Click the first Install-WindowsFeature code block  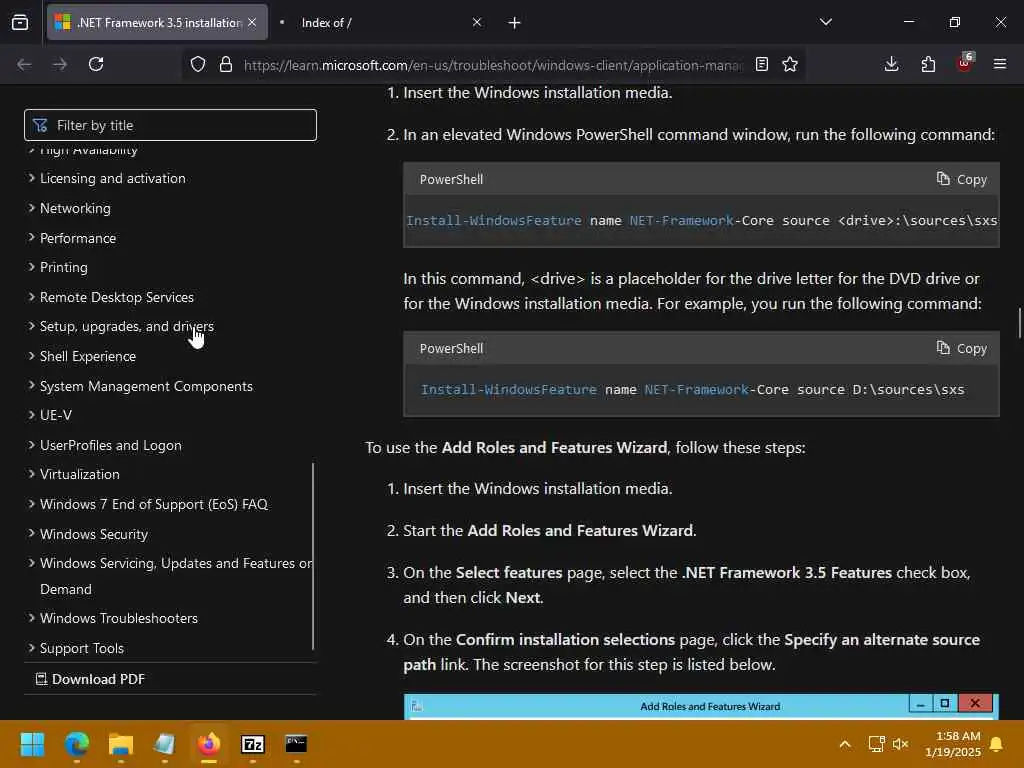tap(701, 221)
